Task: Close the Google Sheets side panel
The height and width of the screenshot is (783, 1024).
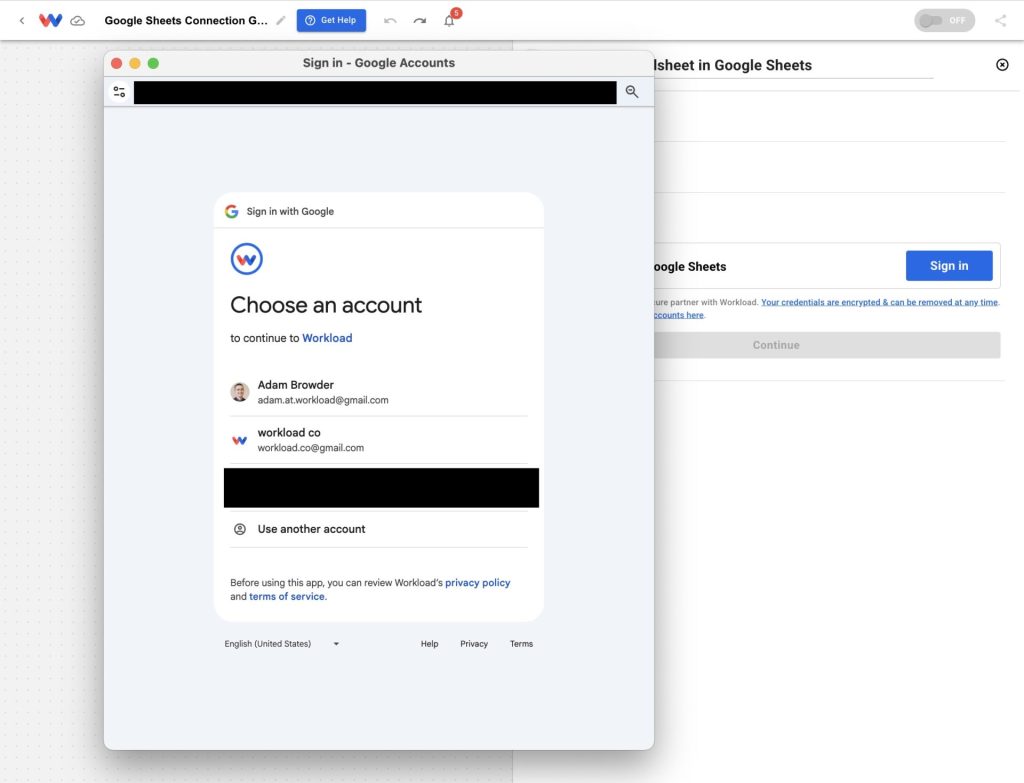Action: (1002, 65)
